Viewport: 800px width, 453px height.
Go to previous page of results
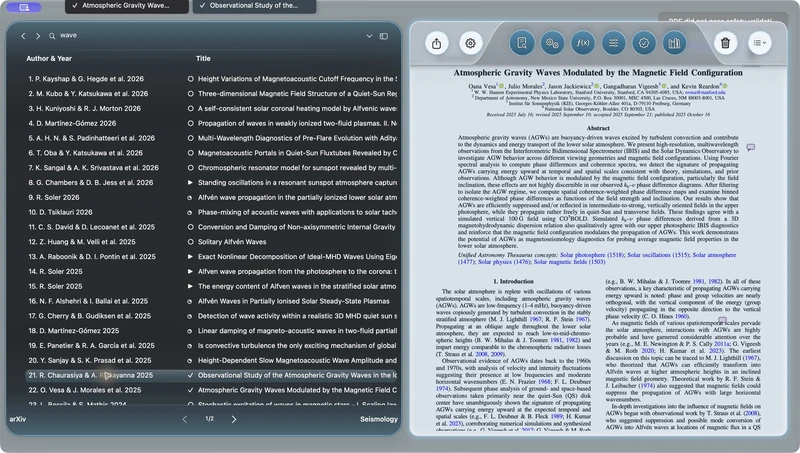185,419
